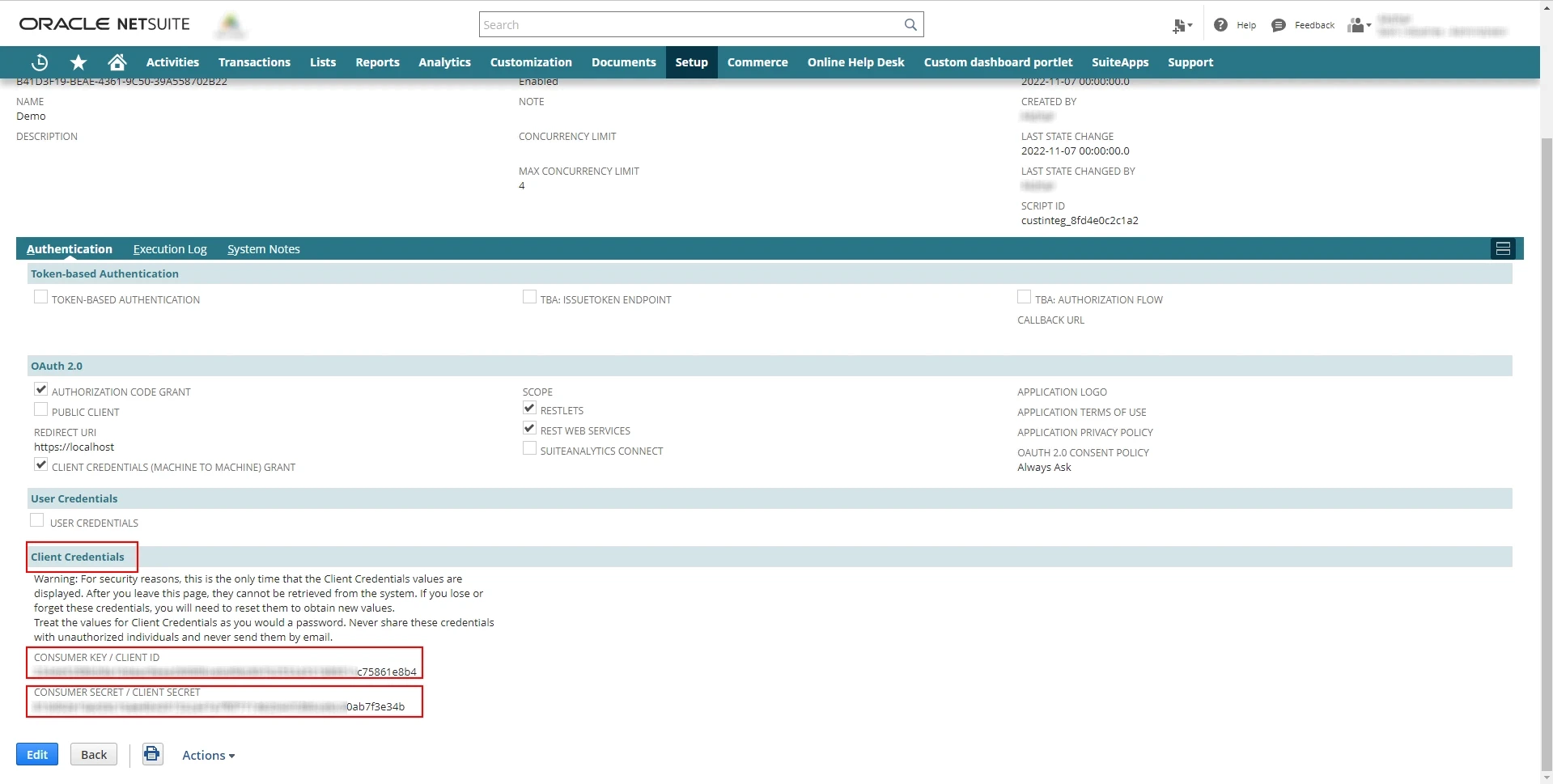
Task: Open the Reports menu
Action: coord(377,62)
